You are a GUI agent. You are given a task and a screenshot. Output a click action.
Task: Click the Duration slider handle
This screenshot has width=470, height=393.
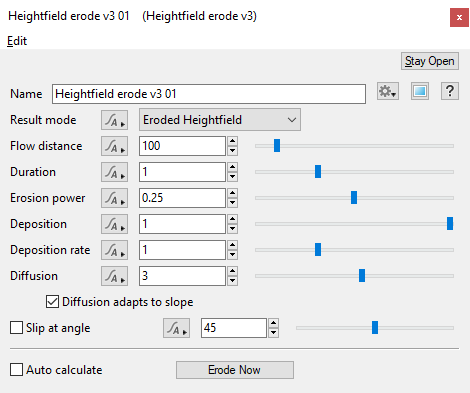[x=318, y=172]
